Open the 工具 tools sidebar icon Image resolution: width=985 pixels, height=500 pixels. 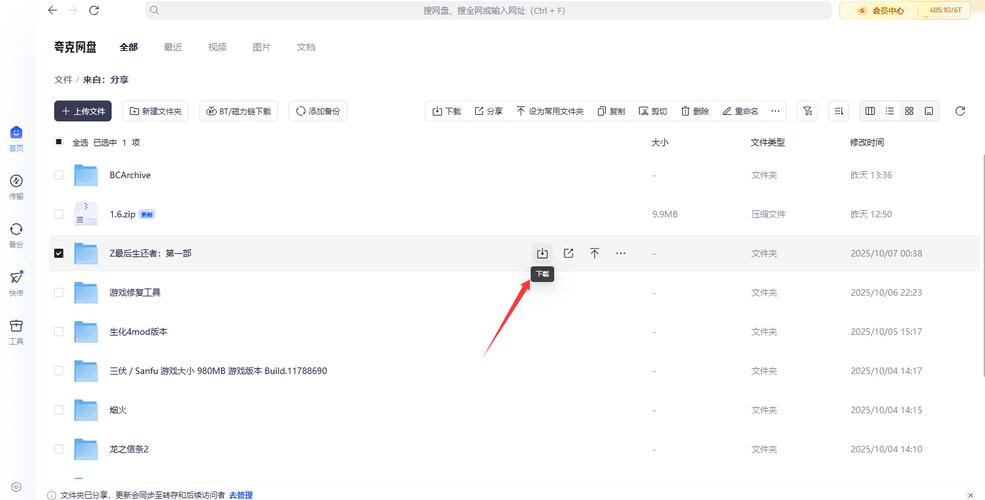(16, 332)
